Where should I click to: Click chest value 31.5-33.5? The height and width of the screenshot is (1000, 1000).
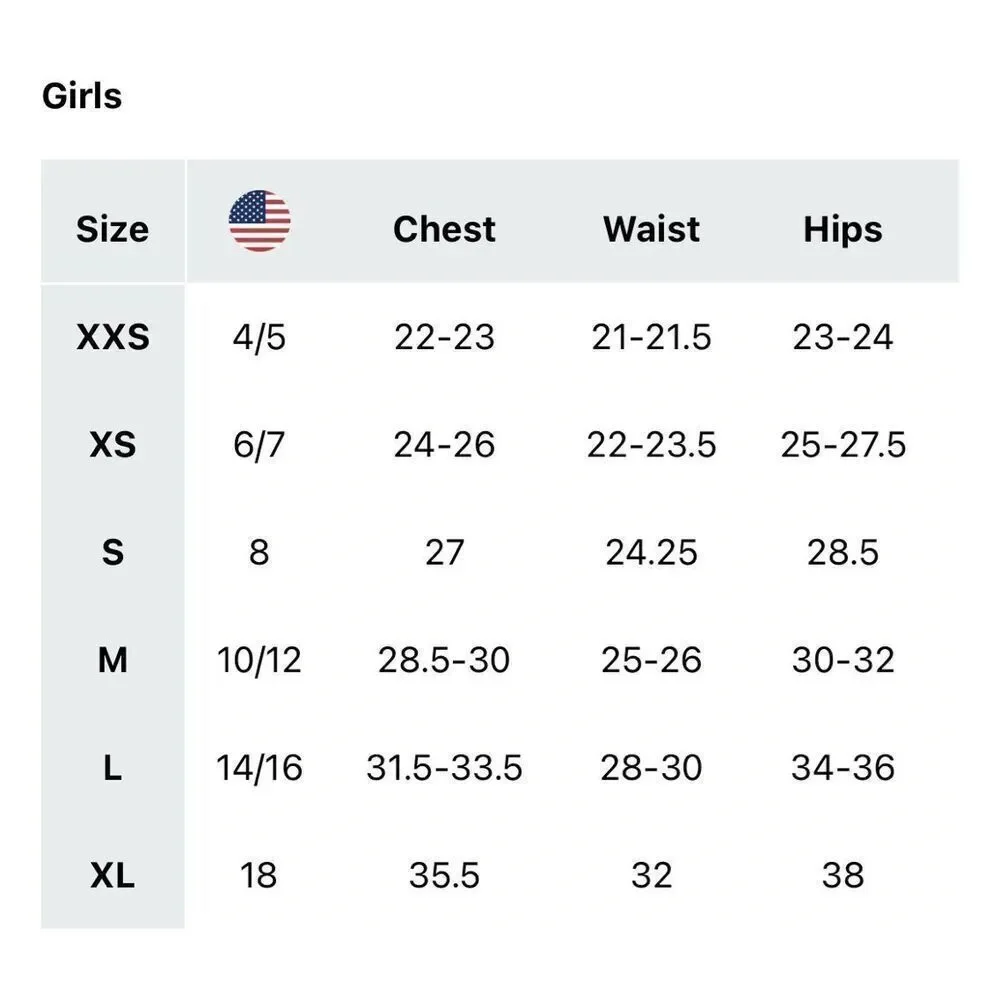(444, 767)
